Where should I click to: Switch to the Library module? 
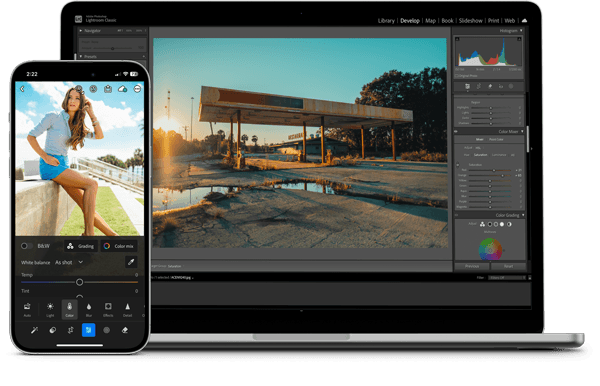[386, 21]
